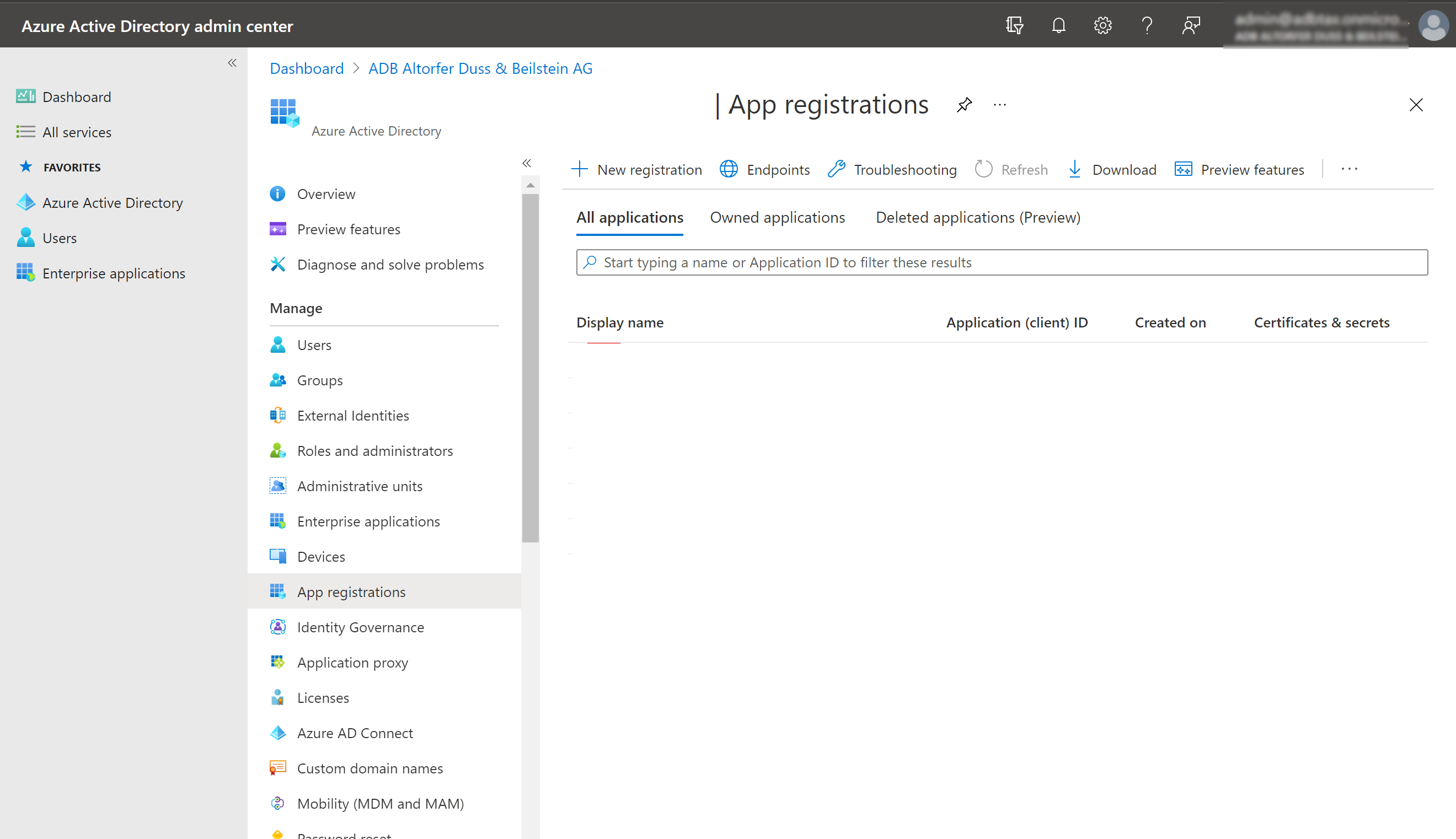The image size is (1456, 839).
Task: Close the App registrations blade
Action: (1416, 105)
